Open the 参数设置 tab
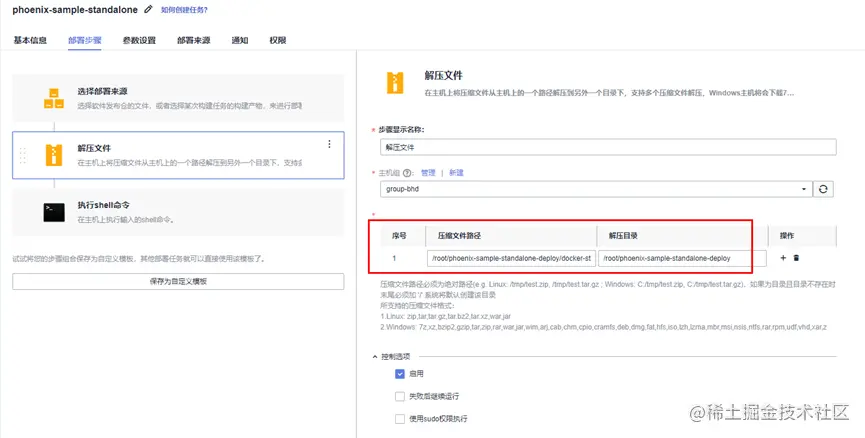Image resolution: width=865 pixels, height=438 pixels. [139, 40]
